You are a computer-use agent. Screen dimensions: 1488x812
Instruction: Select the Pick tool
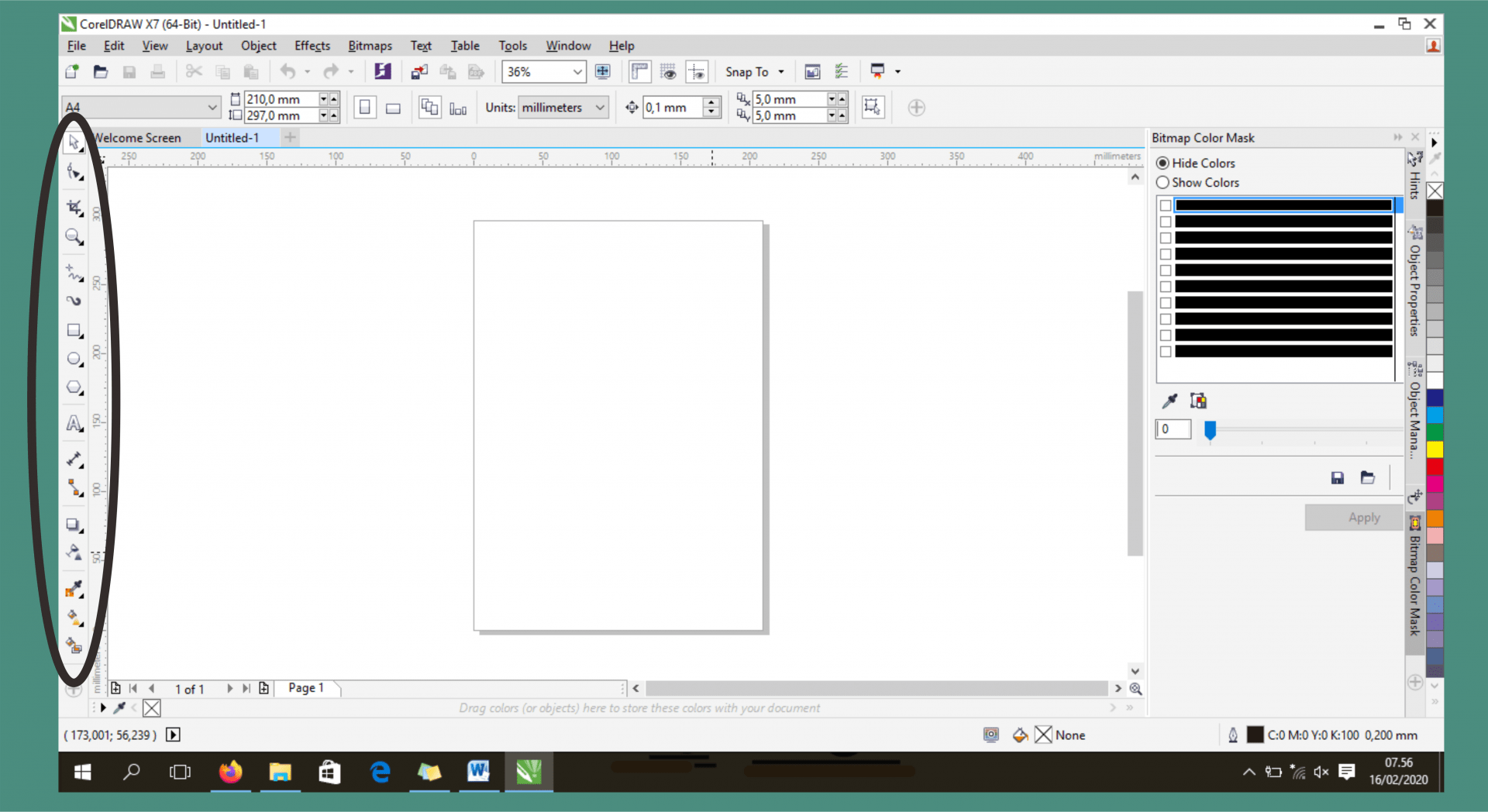74,143
